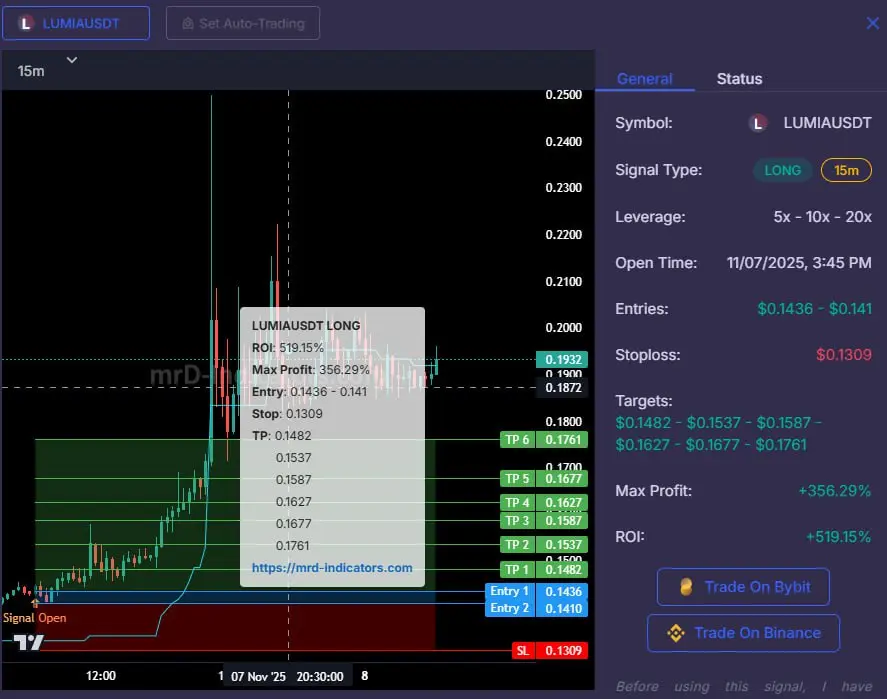Screen dimensions: 887x699
Task: Click the 12:00 time axis label
Action: point(101,676)
